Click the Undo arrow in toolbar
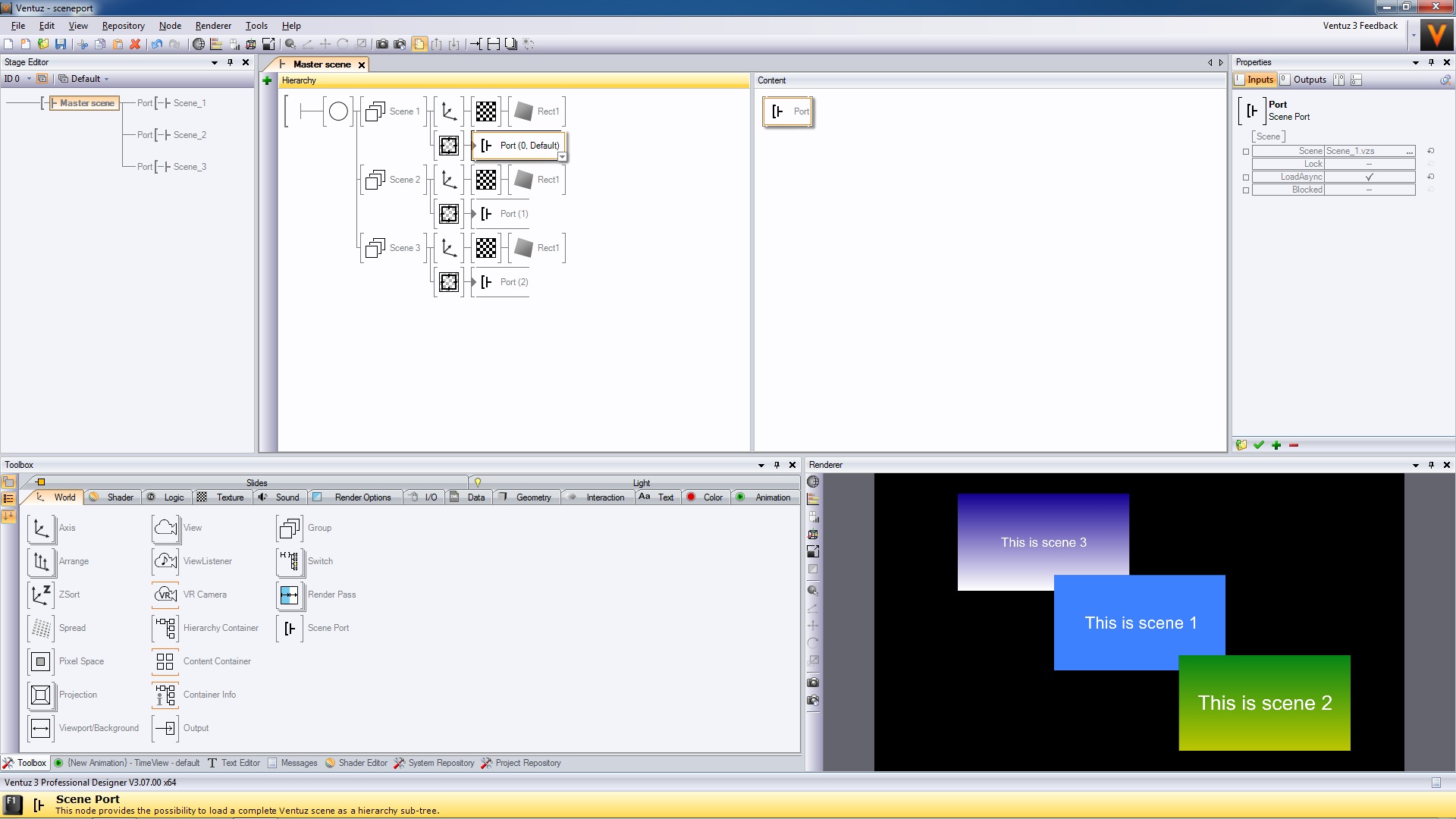This screenshot has height=819, width=1456. tap(156, 44)
